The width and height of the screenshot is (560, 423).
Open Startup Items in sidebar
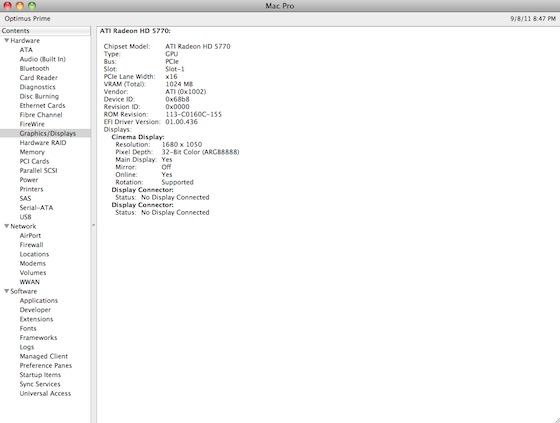[40, 375]
